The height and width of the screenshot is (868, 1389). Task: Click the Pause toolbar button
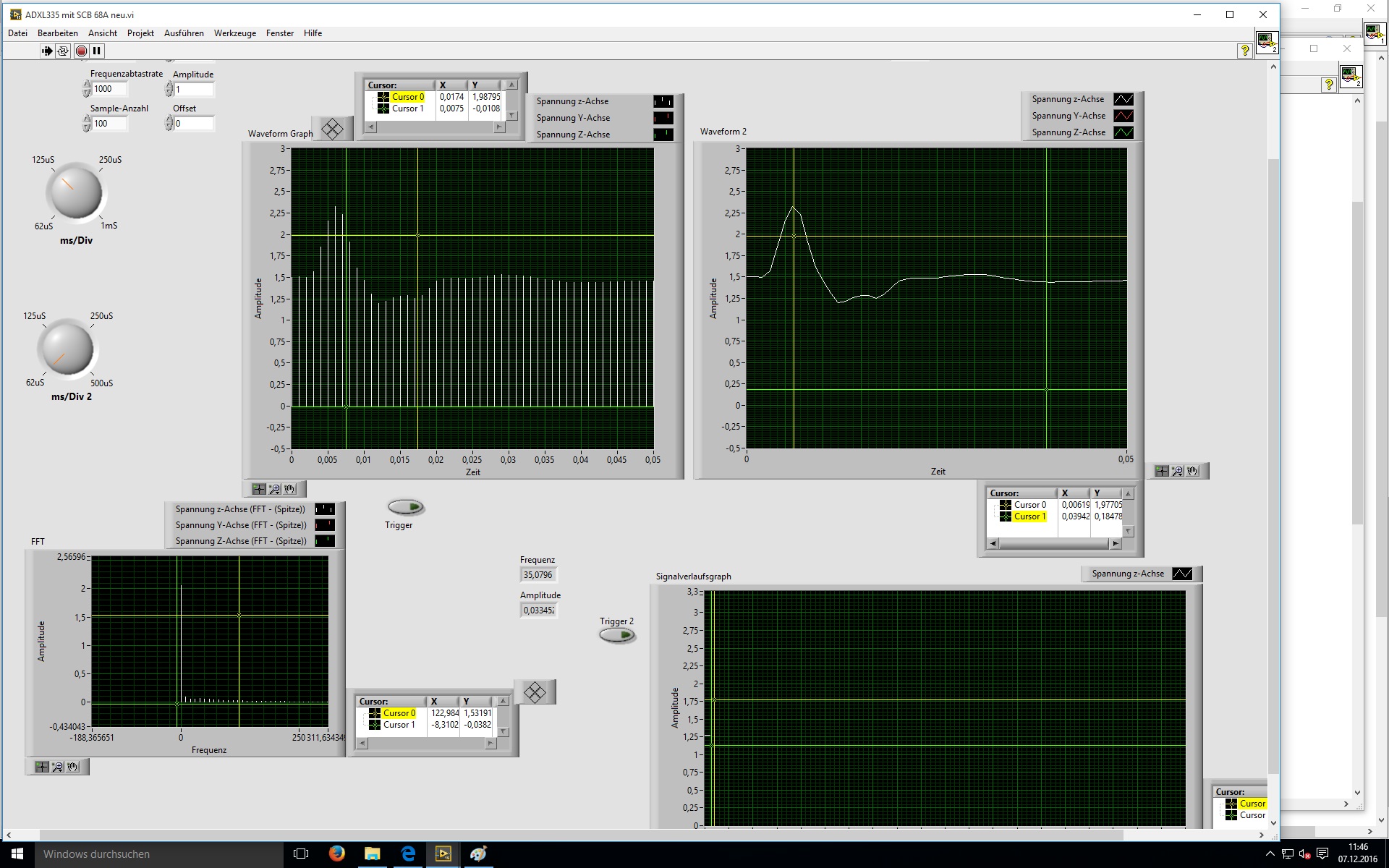pyautogui.click(x=97, y=51)
